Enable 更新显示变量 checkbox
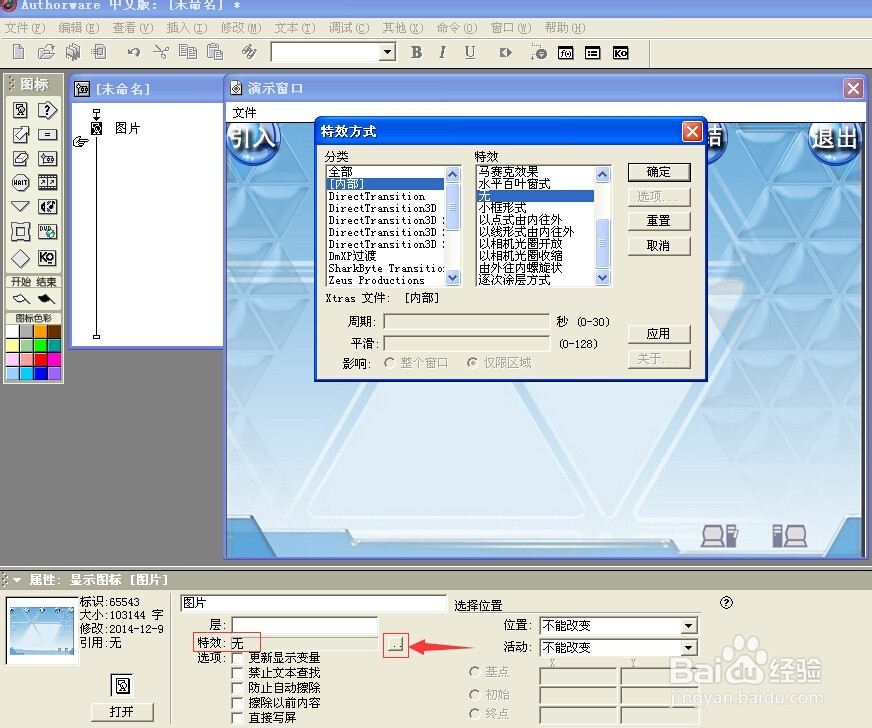The width and height of the screenshot is (872, 728). coord(237,658)
